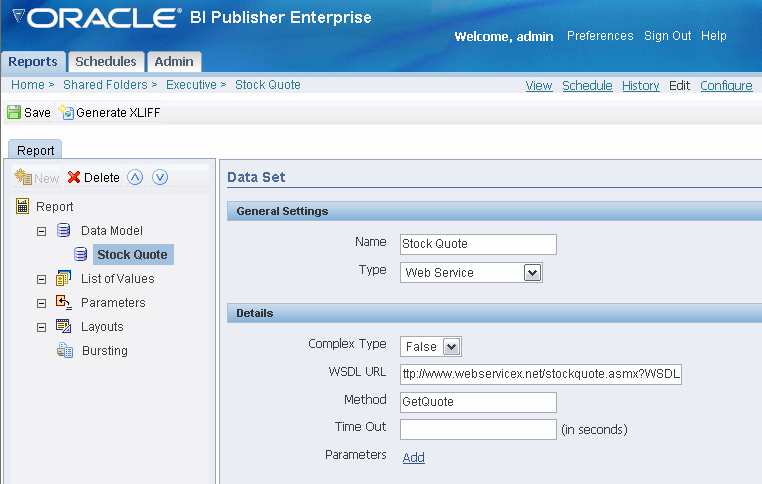
Task: Click the List of Values icon
Action: pyautogui.click(x=64, y=278)
